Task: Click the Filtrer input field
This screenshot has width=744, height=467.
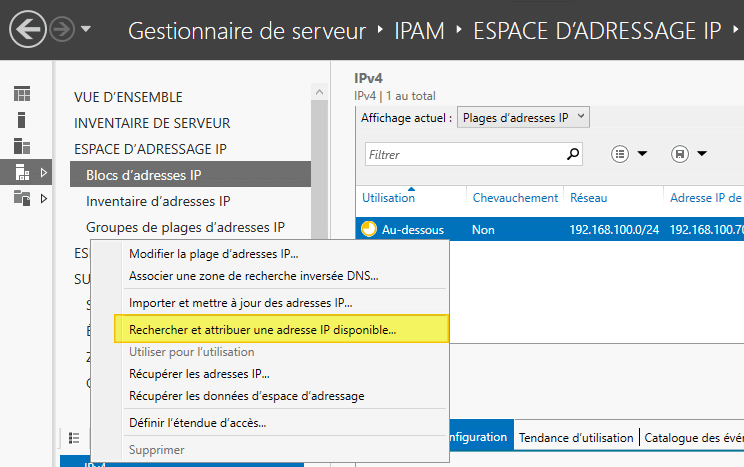Action: pos(465,154)
